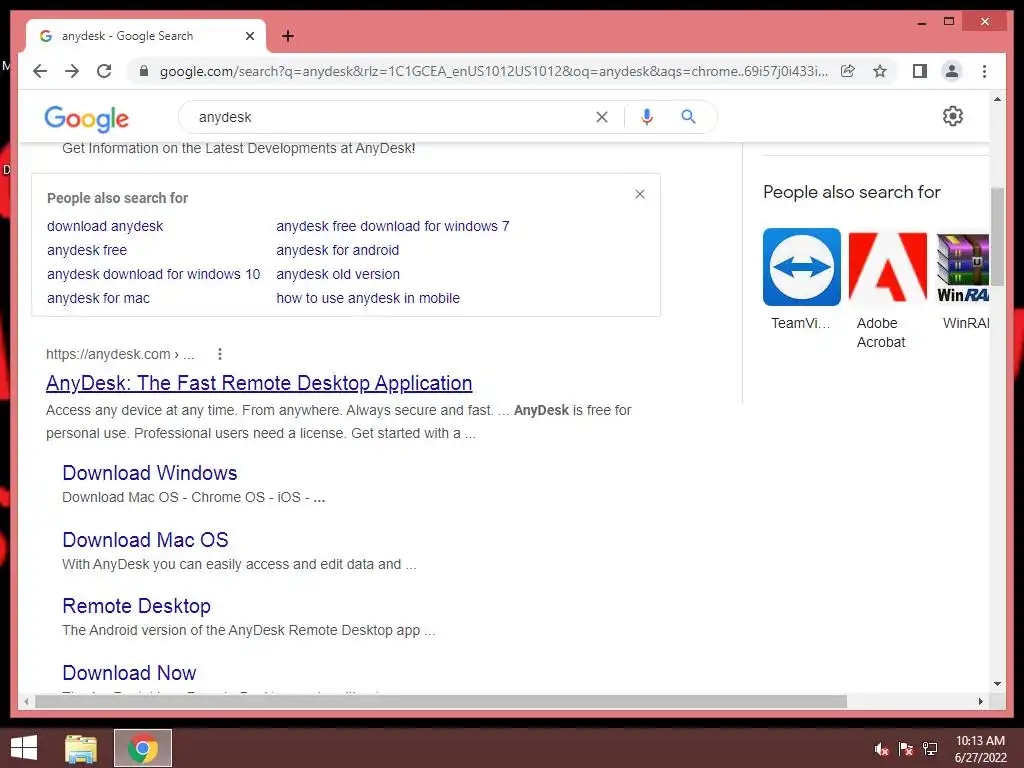Open the Download Windows sitelink

click(x=150, y=473)
